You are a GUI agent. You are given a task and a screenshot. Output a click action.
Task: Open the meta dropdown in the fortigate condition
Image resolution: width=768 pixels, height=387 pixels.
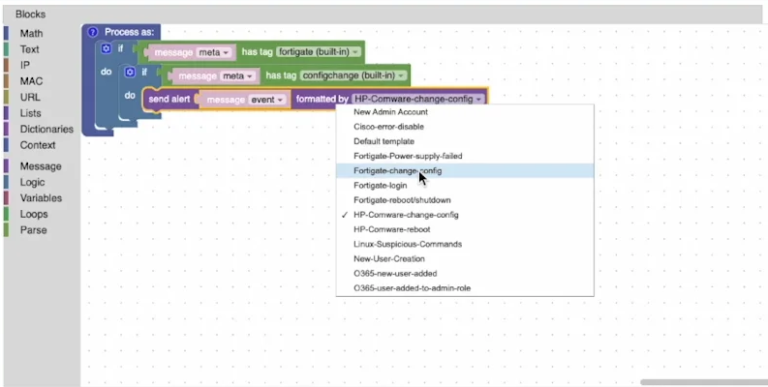214,52
